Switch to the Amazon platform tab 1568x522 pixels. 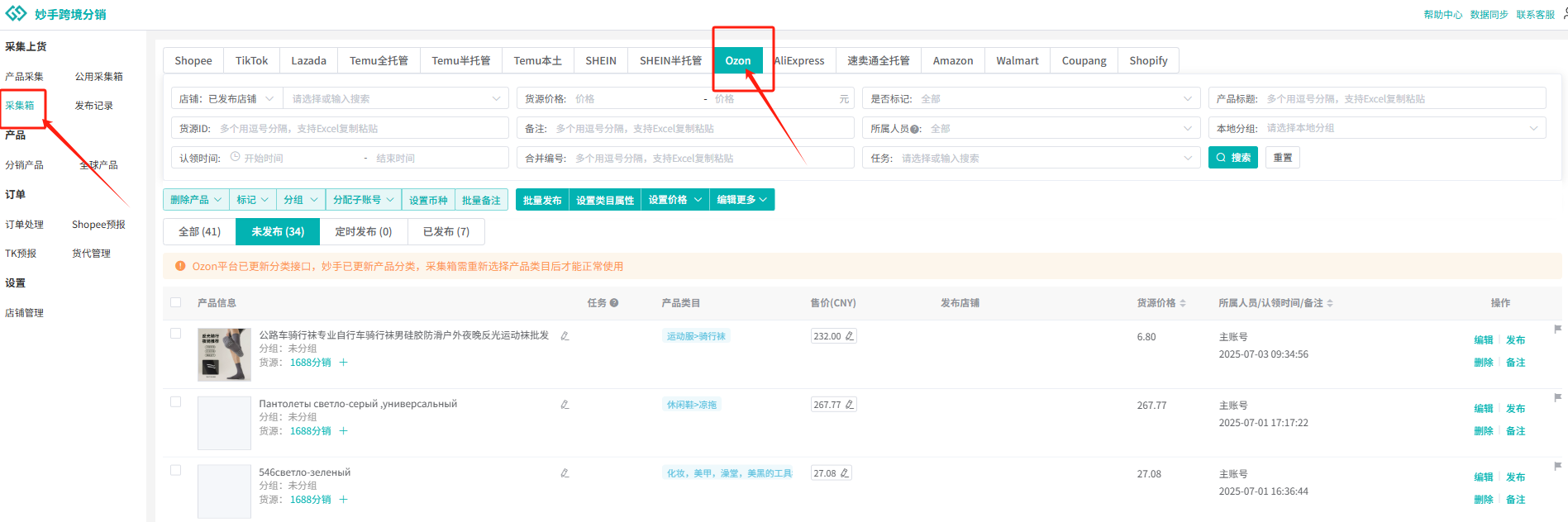[953, 61]
